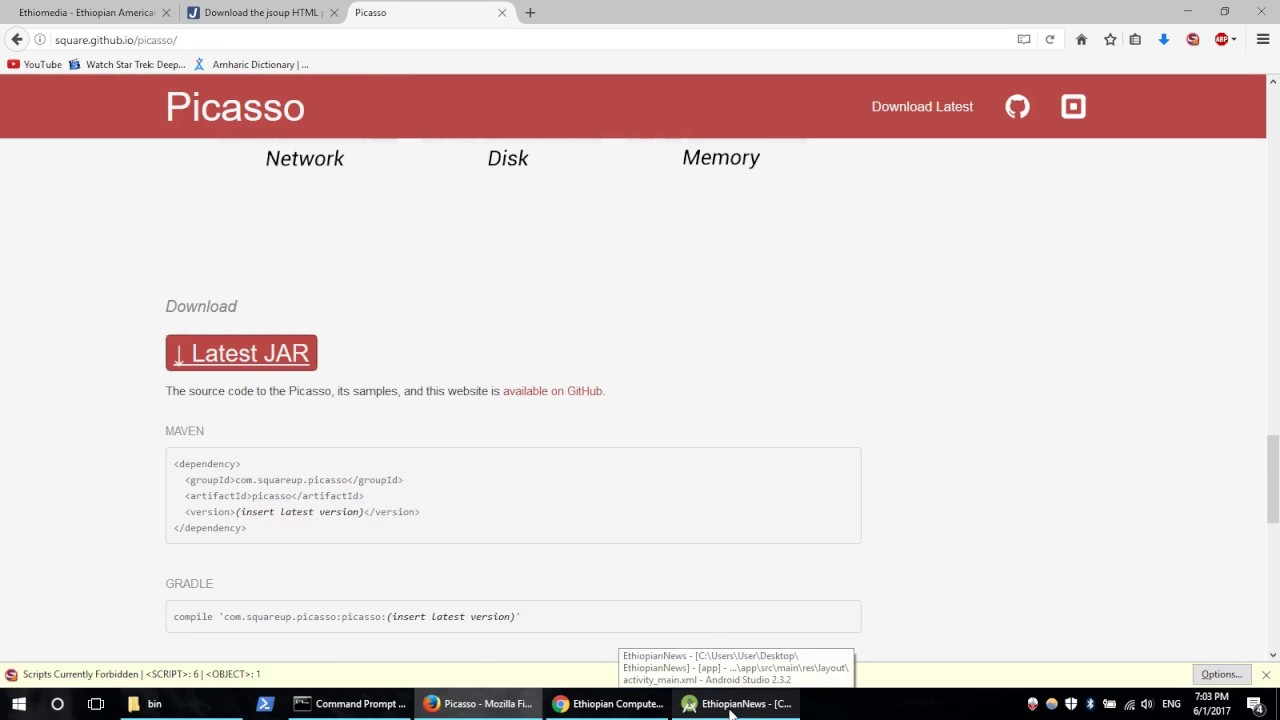Open the Firefox hamburger menu
Screen dimensions: 1280x720
[x=1263, y=40]
